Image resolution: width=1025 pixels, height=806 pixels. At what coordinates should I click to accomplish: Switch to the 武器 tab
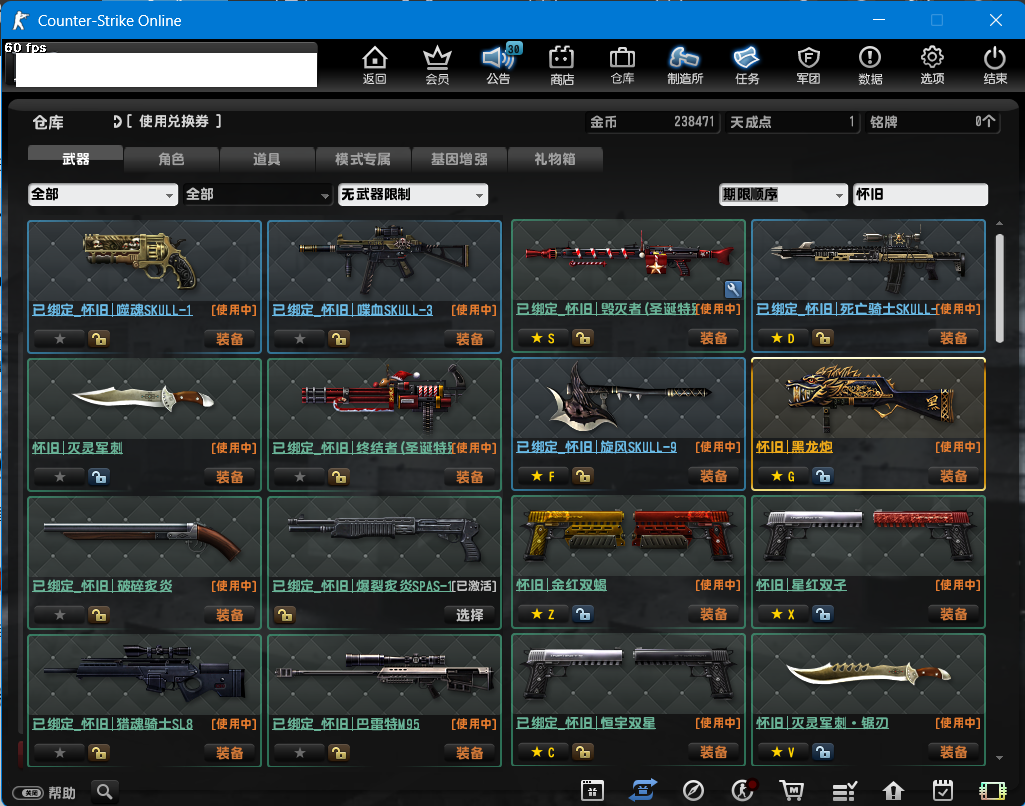(75, 158)
